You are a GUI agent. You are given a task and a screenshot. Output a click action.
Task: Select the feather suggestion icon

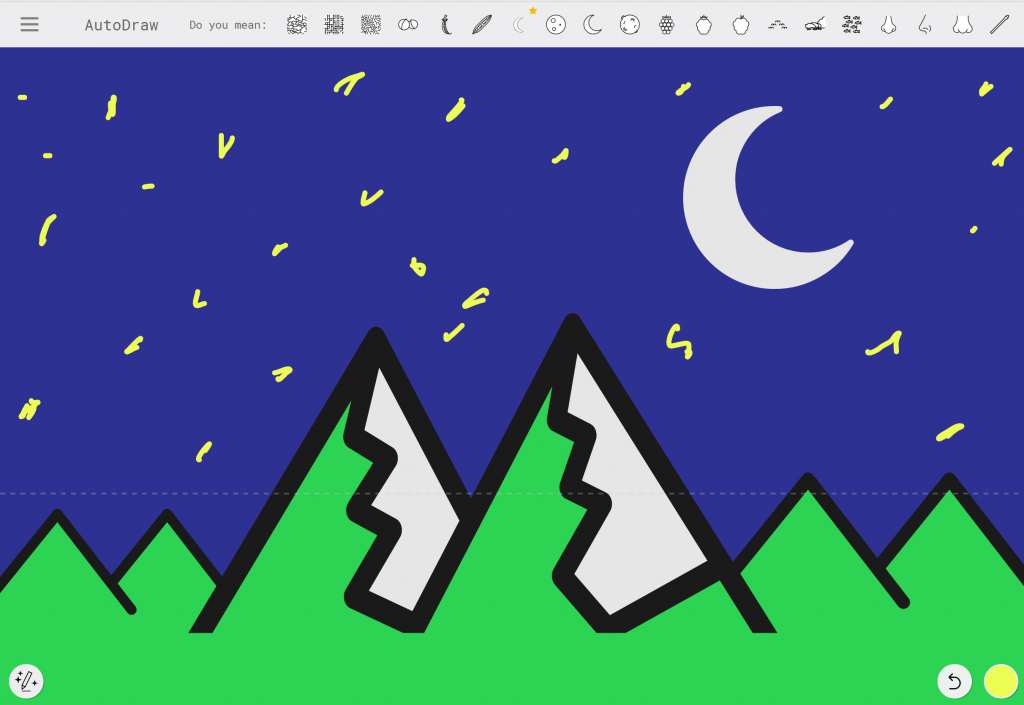tap(482, 25)
